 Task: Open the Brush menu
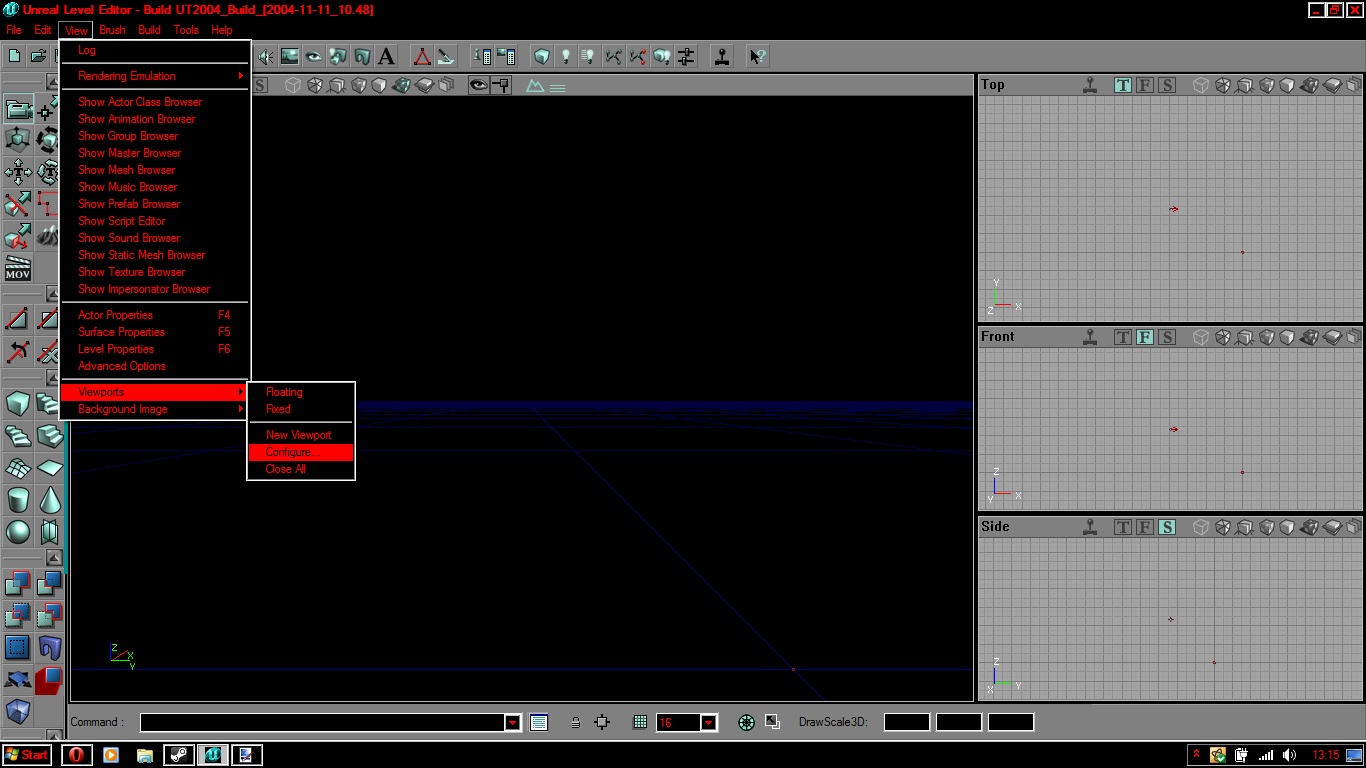112,30
